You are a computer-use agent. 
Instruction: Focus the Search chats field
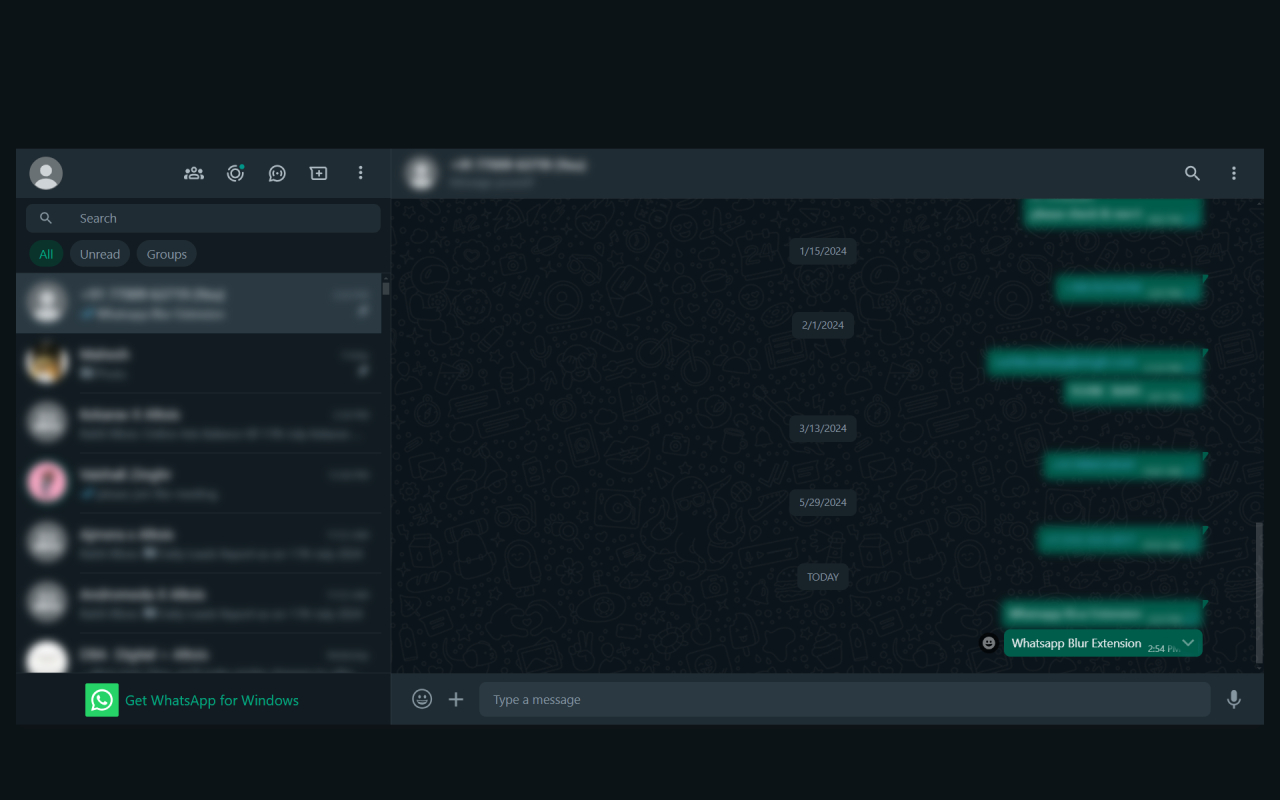pyautogui.click(x=203, y=218)
